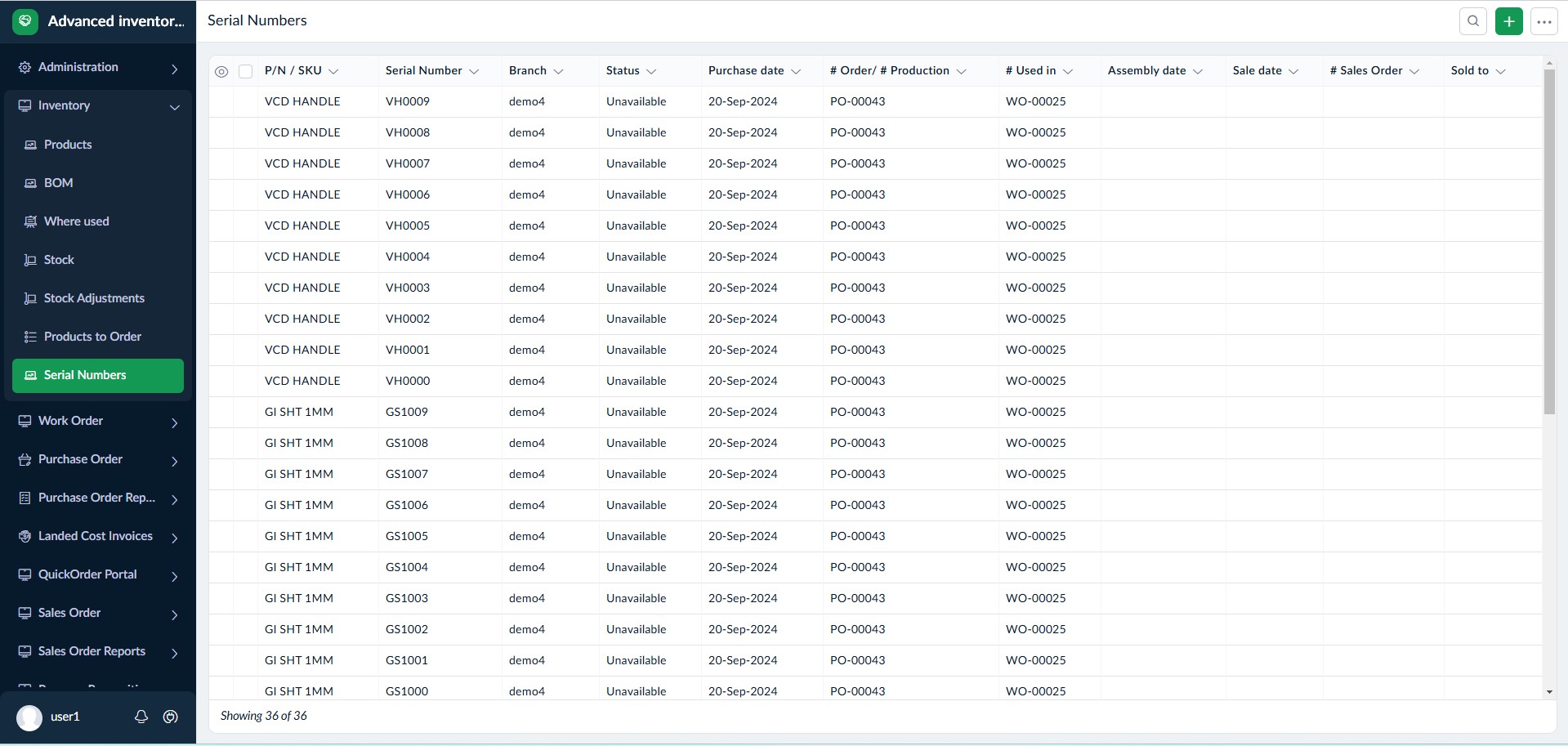Click the table vertical scrollbar thumb
The width and height of the screenshot is (1568, 746).
(1548, 241)
